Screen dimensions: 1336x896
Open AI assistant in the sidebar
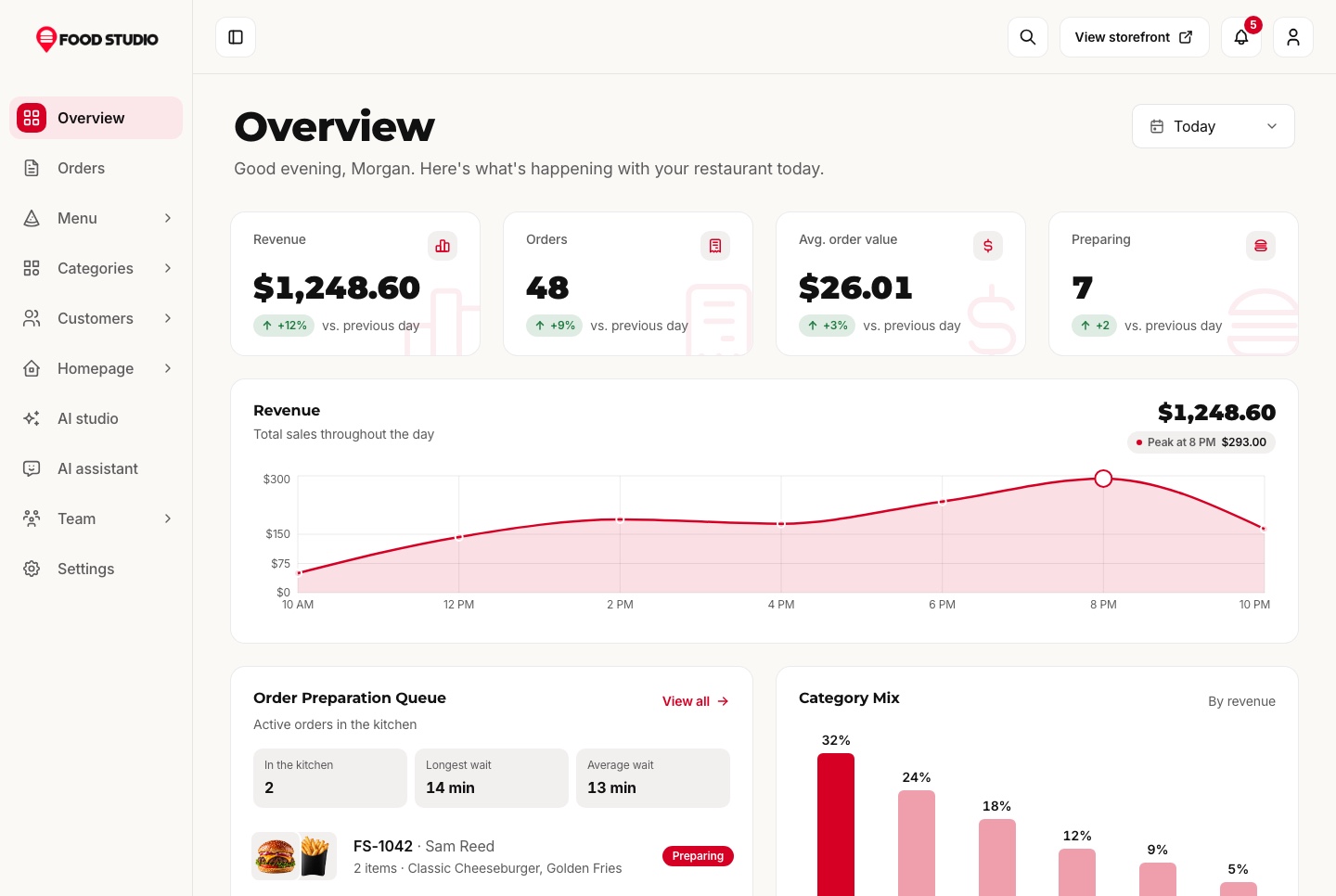click(x=96, y=468)
